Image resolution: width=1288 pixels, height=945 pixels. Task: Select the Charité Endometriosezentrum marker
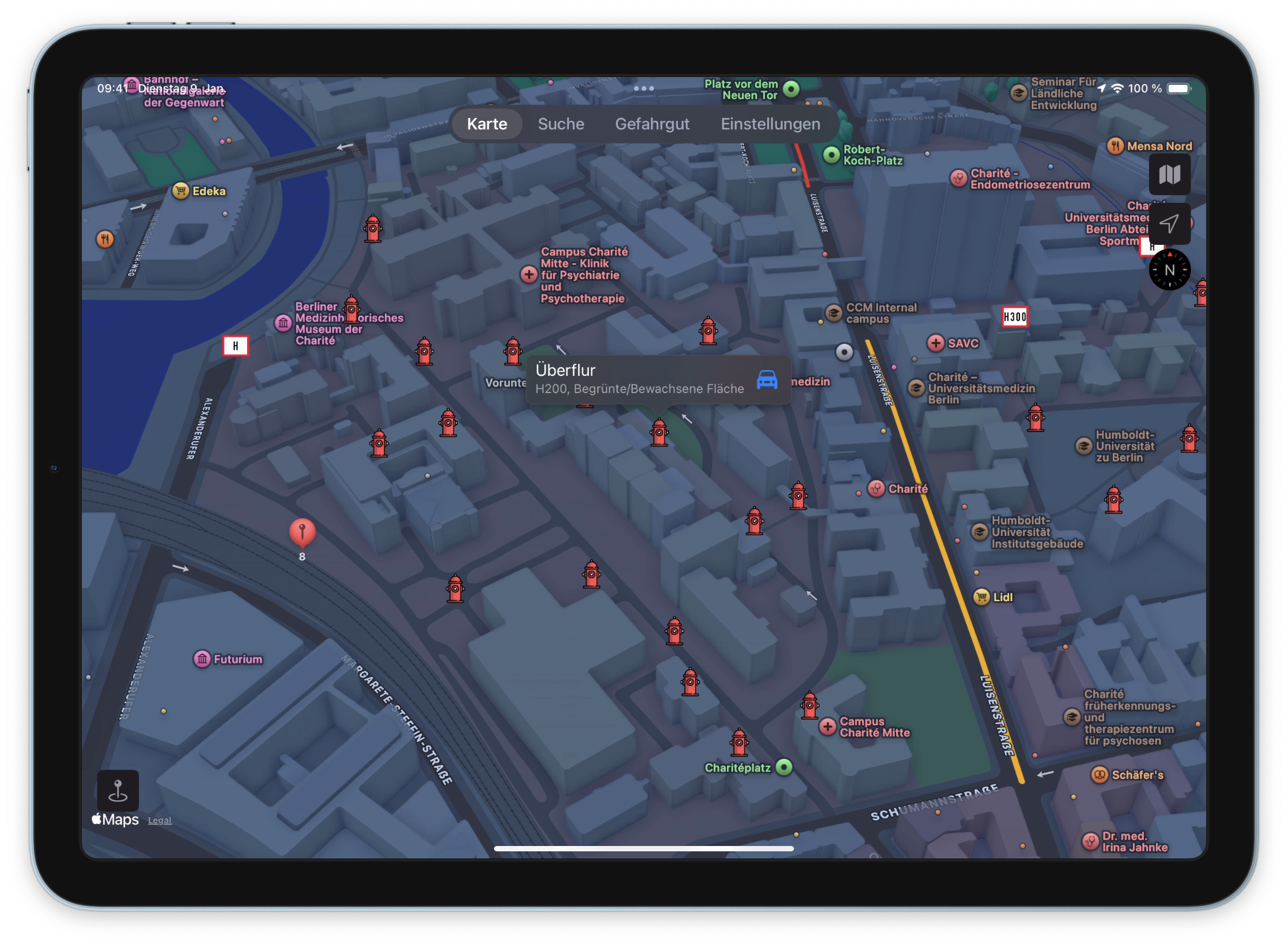958,178
